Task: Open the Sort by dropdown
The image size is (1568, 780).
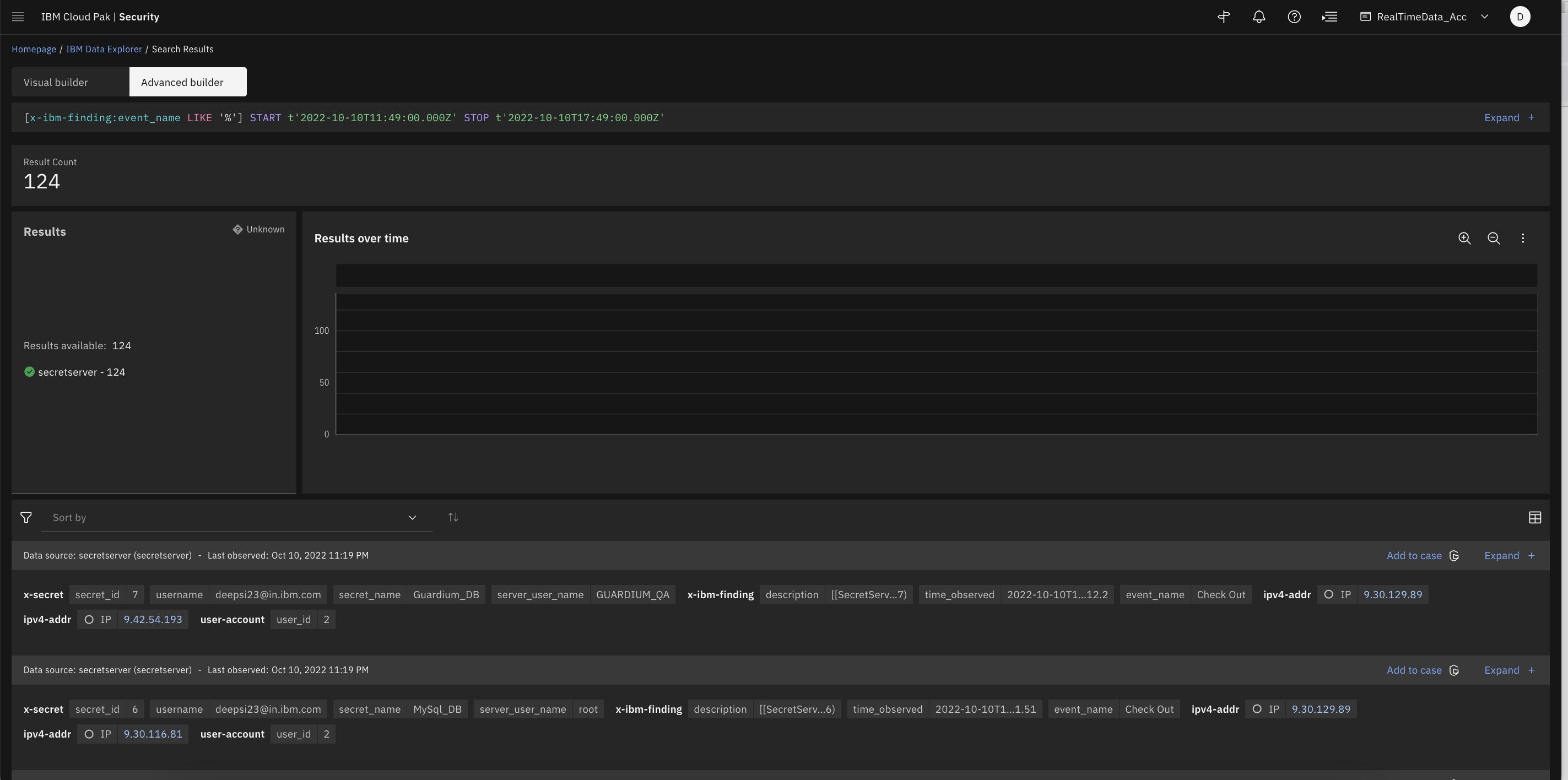Action: click(412, 517)
